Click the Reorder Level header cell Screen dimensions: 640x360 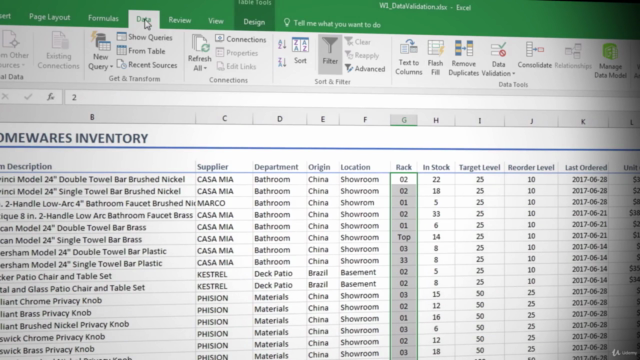tap(531, 167)
